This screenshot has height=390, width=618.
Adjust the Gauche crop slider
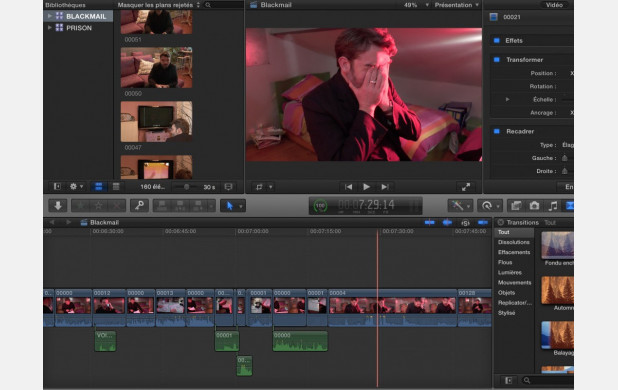[x=564, y=158]
